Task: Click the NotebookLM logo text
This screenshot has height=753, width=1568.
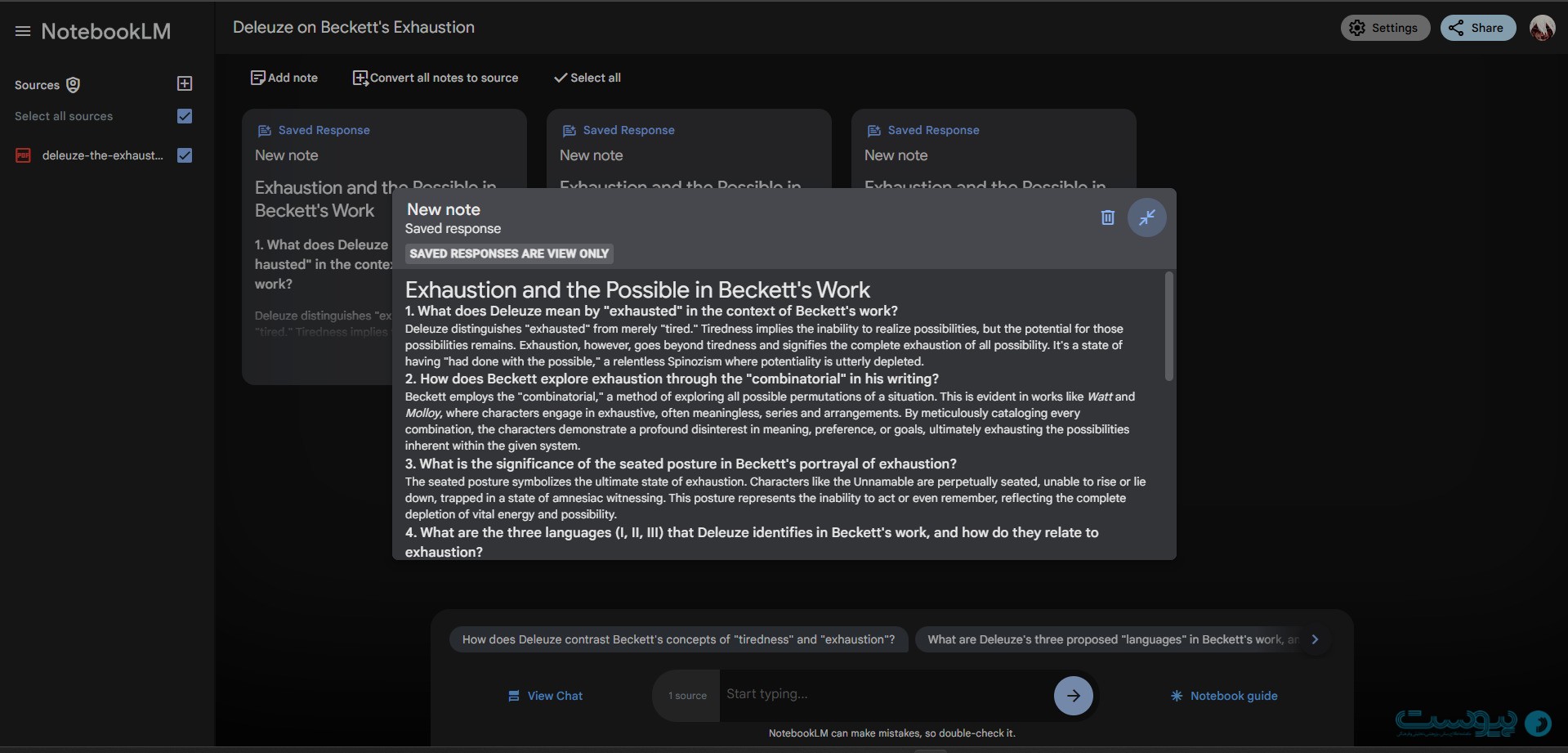Action: (106, 31)
